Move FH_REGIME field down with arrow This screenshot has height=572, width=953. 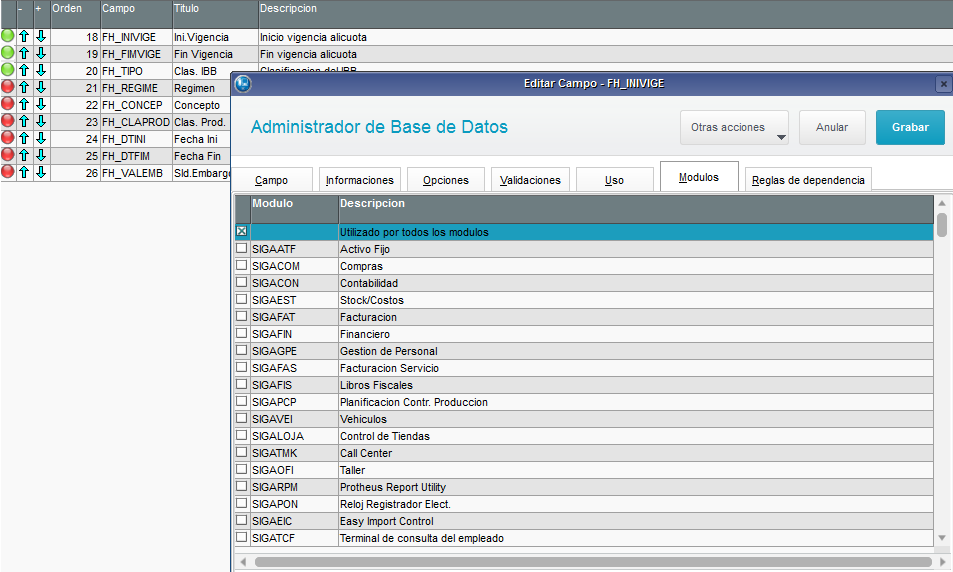[x=41, y=88]
